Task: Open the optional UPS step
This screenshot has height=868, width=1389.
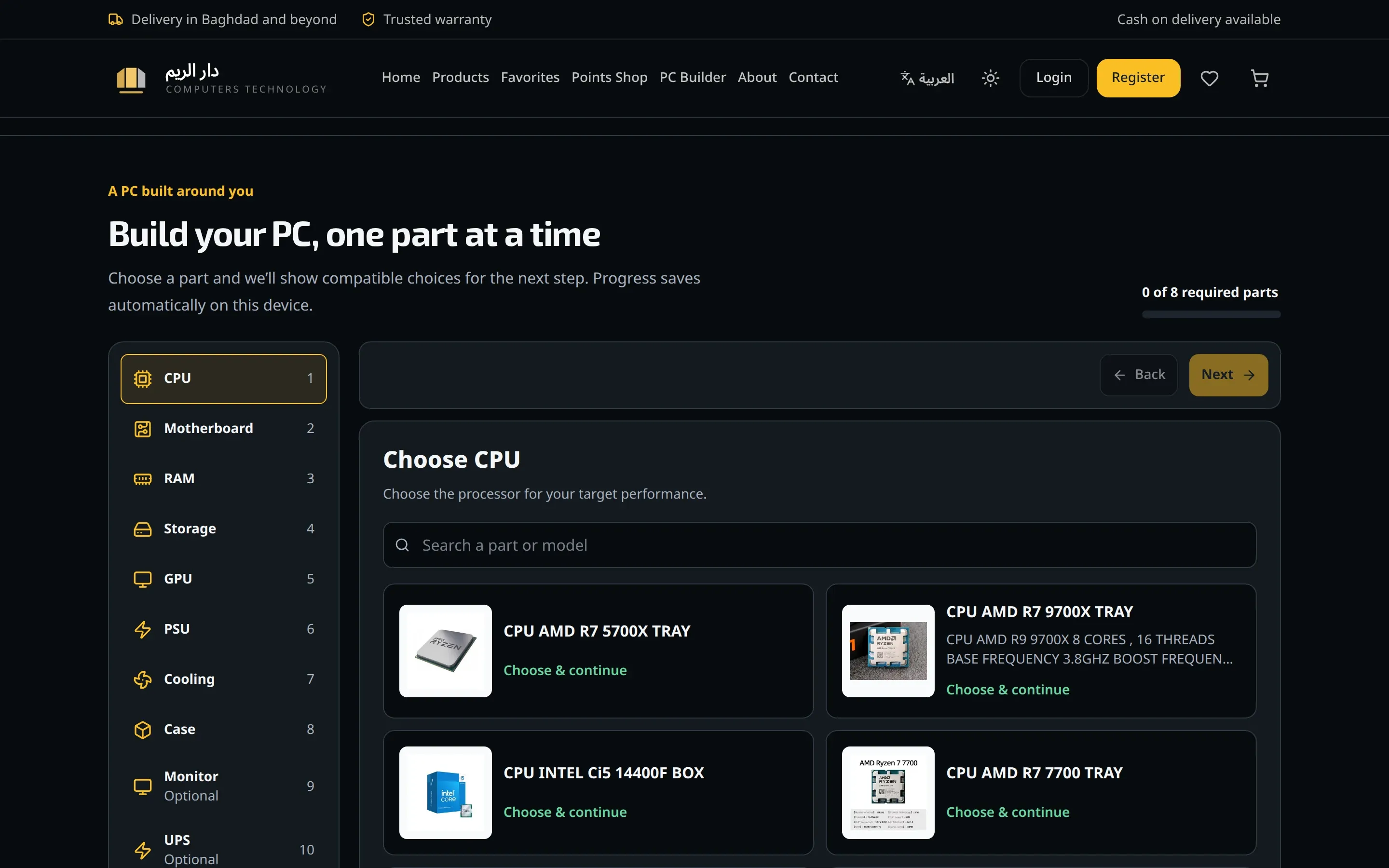Action: (224, 850)
